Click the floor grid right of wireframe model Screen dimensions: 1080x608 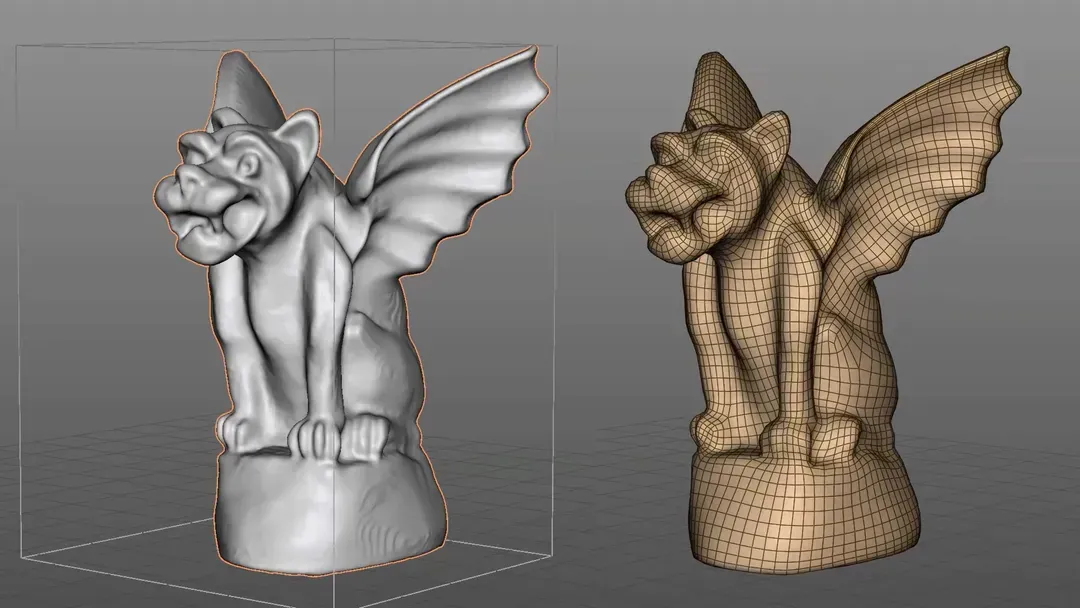click(1000, 500)
